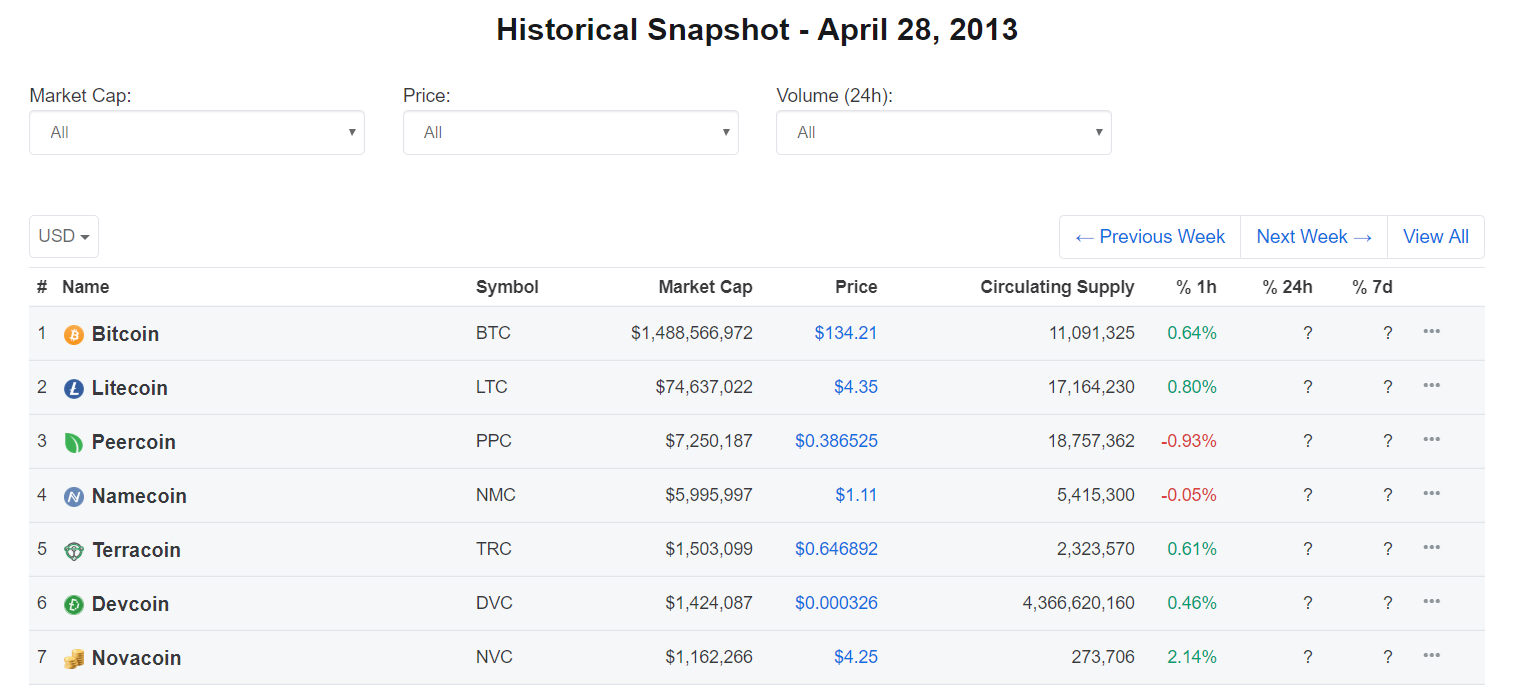Sort the table by Market Cap column
Viewport: 1521px width, 699px height.
705,287
